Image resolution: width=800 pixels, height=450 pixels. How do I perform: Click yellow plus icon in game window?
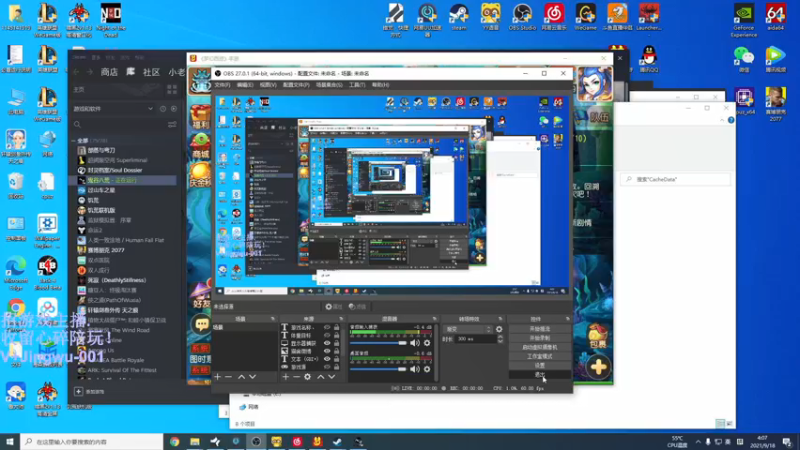pyautogui.click(x=598, y=367)
